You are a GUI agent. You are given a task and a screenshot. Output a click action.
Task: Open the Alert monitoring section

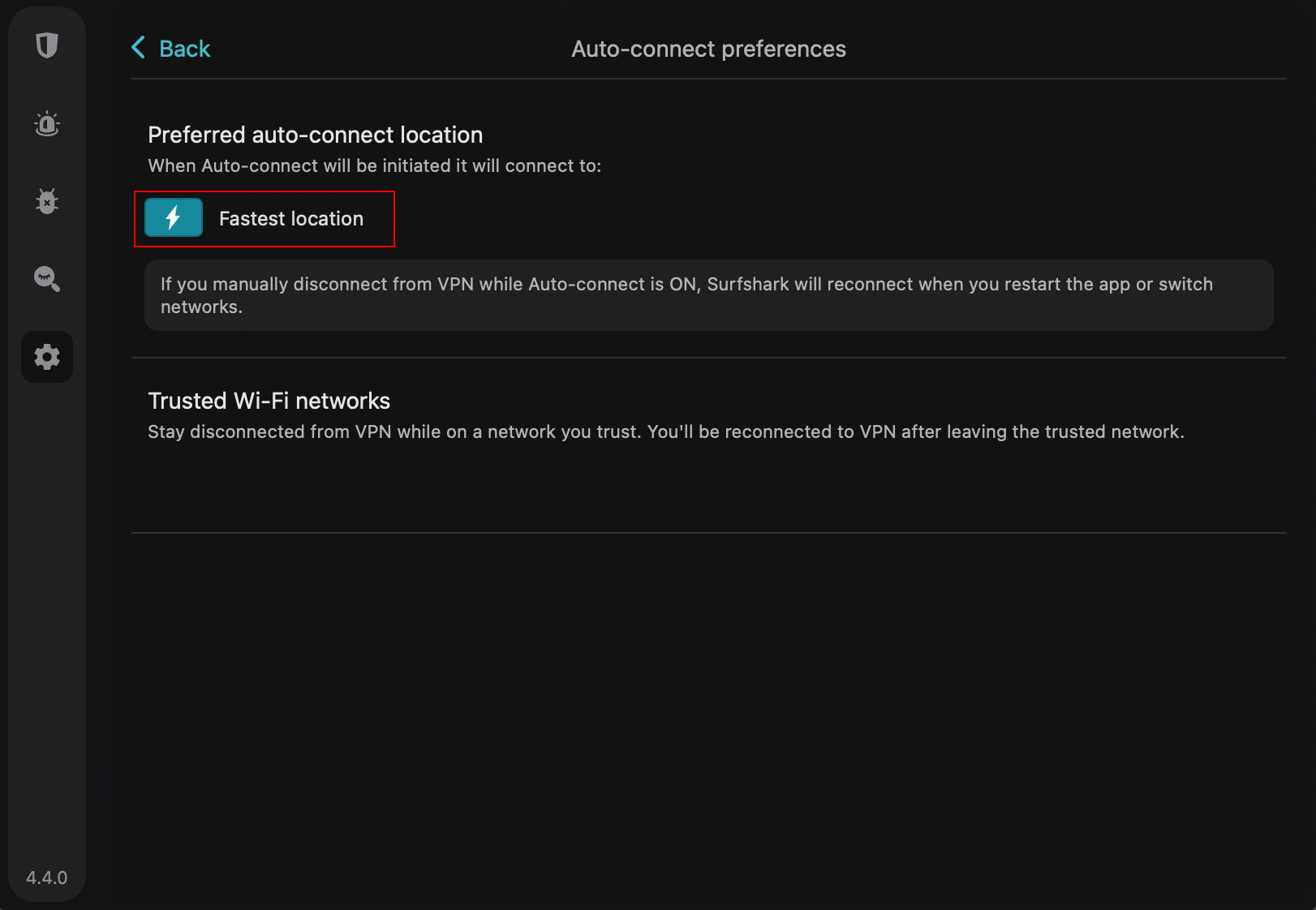(46, 123)
